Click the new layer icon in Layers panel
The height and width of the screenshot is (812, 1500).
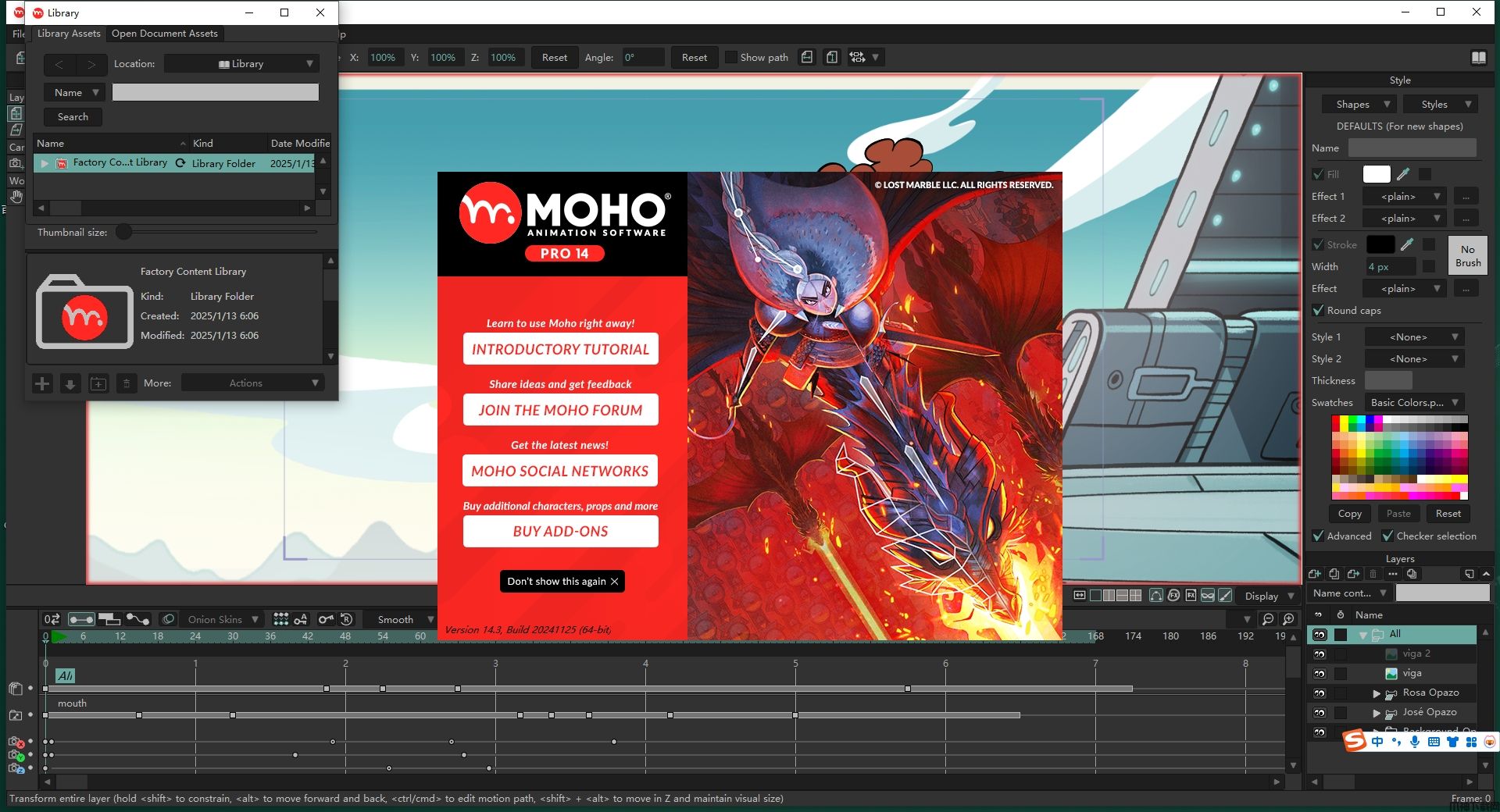pos(1315,574)
